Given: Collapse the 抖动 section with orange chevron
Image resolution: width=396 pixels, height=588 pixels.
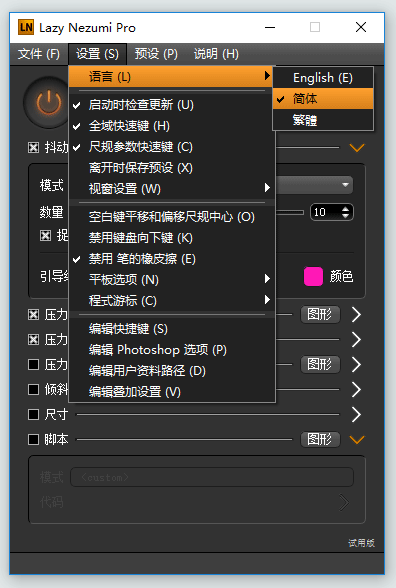Looking at the screenshot, I should pos(357,147).
